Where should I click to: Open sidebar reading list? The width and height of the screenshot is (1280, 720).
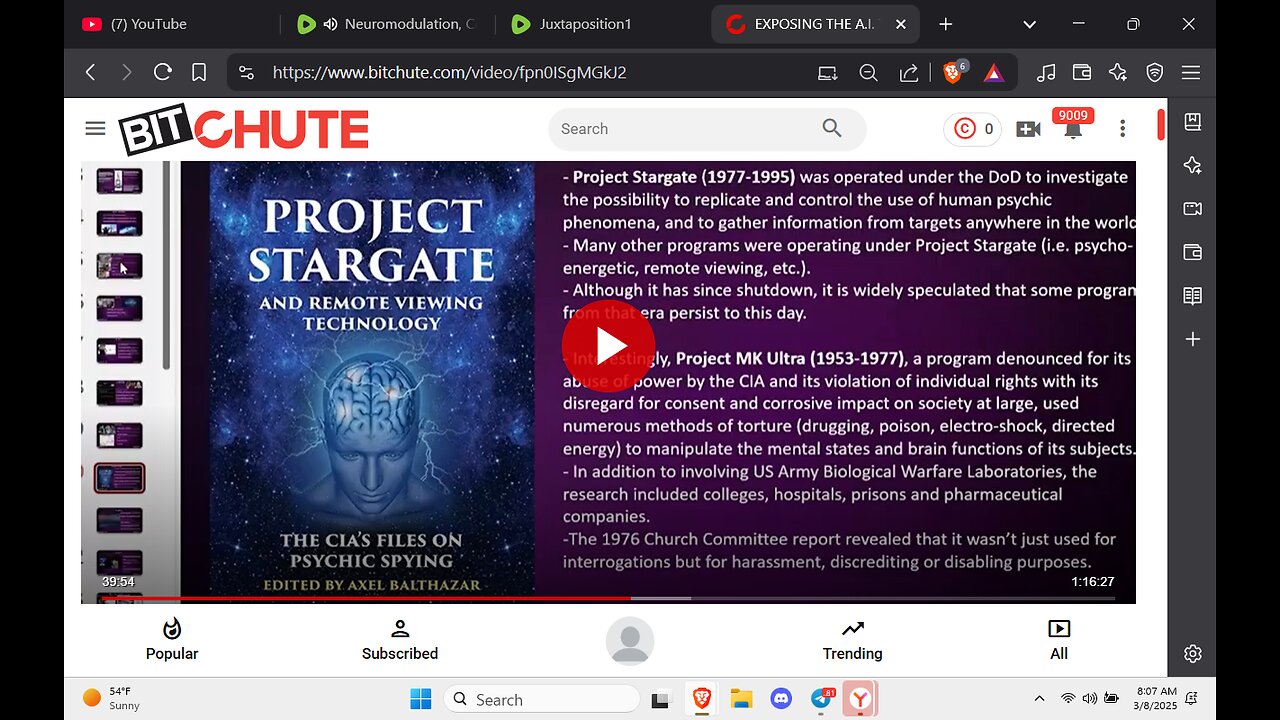point(1192,296)
